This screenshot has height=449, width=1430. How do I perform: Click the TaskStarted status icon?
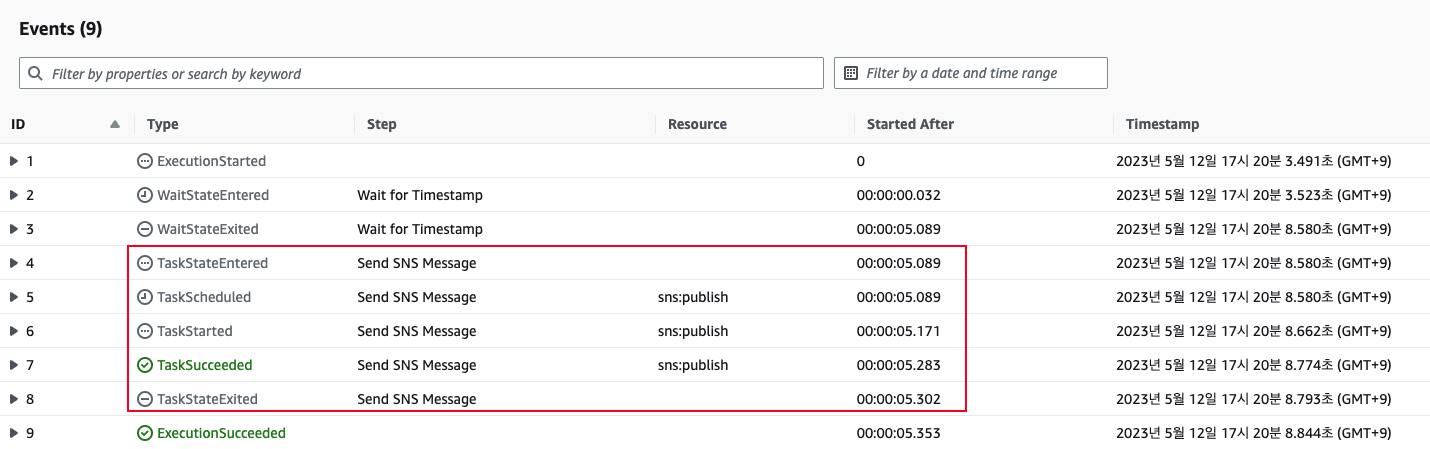click(145, 331)
